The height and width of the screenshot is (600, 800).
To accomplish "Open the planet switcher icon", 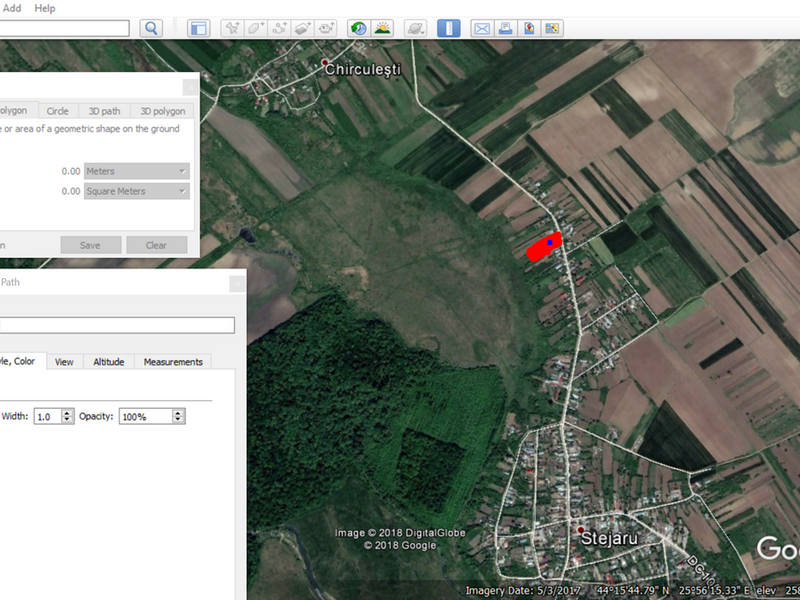I will [415, 28].
